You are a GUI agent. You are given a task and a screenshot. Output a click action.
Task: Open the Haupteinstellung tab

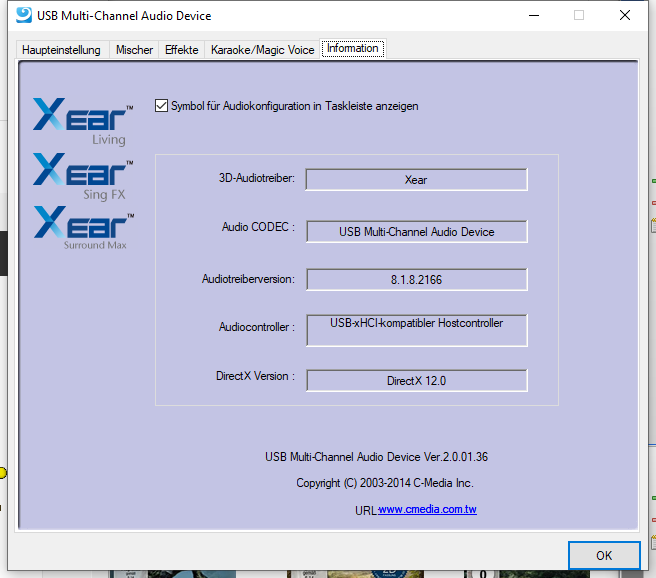[62, 50]
